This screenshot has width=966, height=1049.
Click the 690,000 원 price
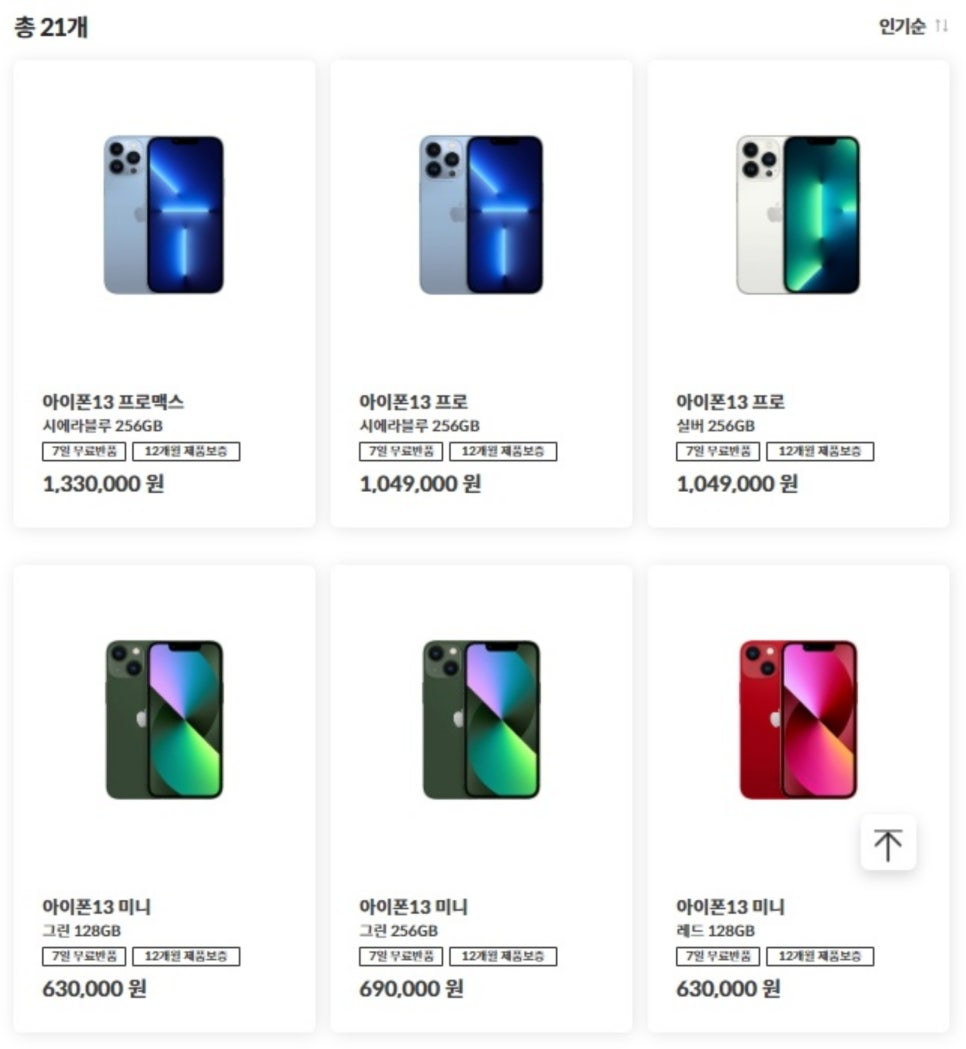click(411, 989)
